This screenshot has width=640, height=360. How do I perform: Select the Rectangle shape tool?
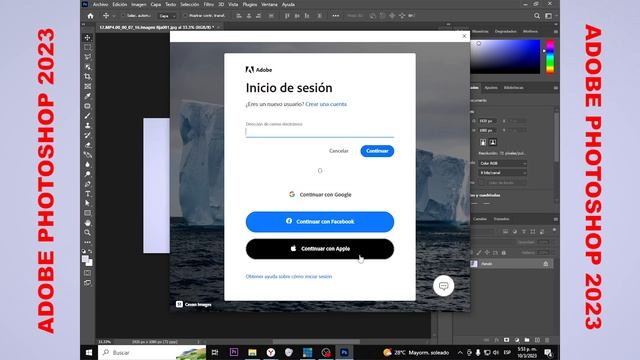[x=87, y=213]
